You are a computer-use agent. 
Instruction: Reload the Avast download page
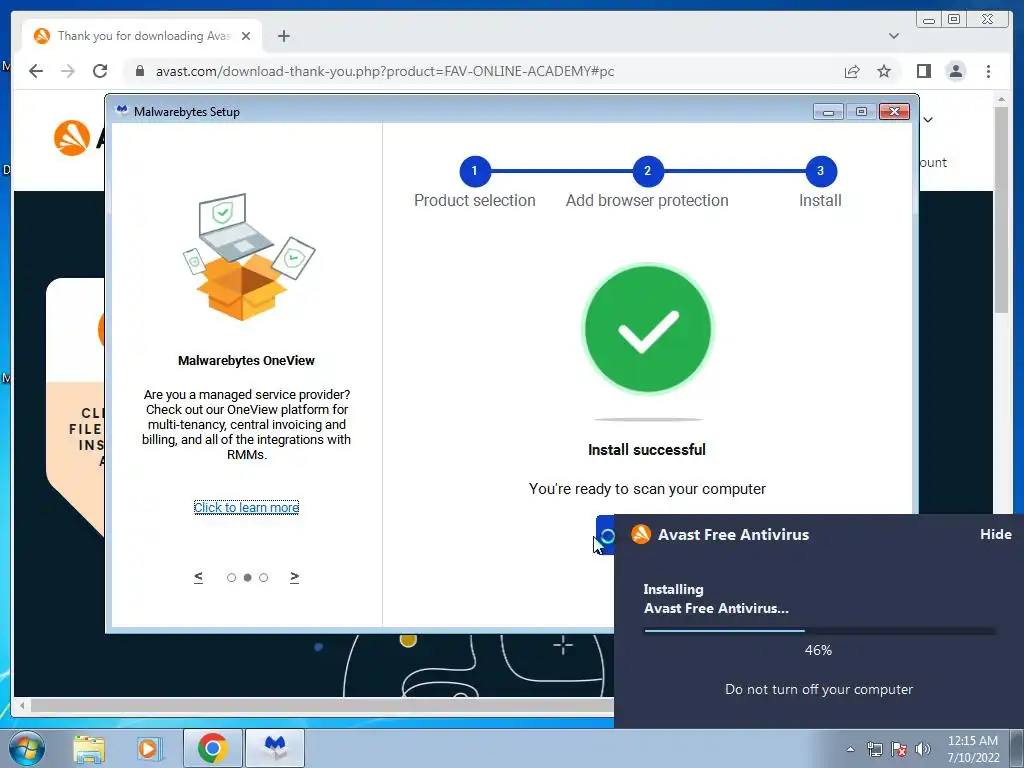(x=100, y=71)
